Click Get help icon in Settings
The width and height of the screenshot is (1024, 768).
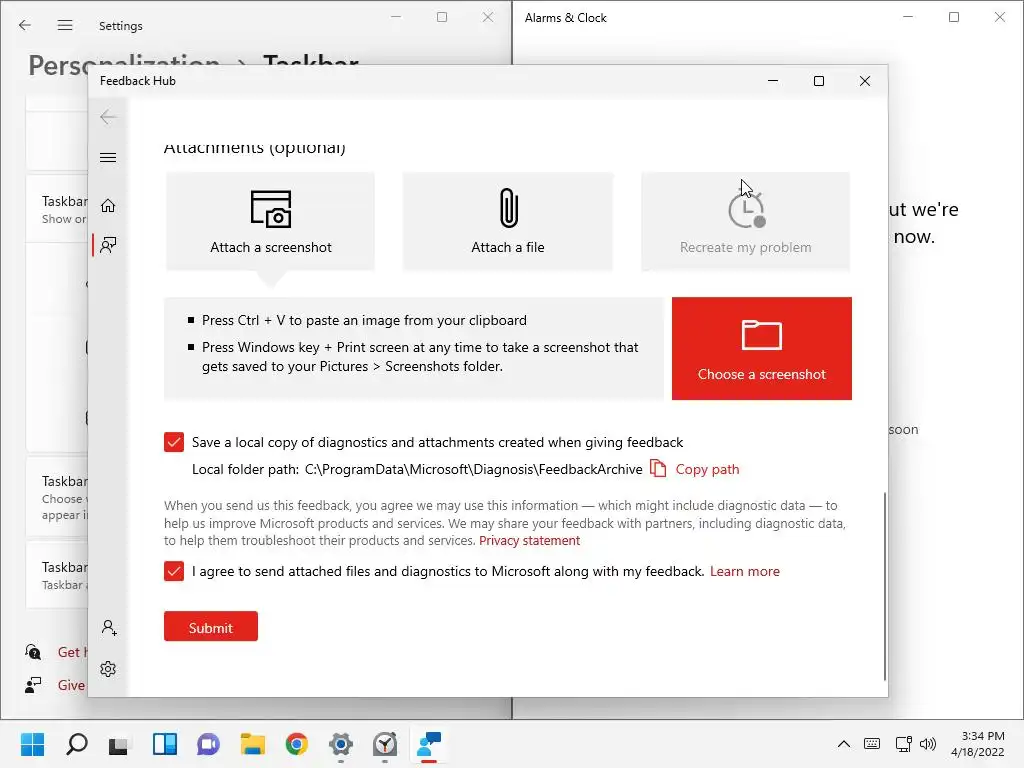33,652
